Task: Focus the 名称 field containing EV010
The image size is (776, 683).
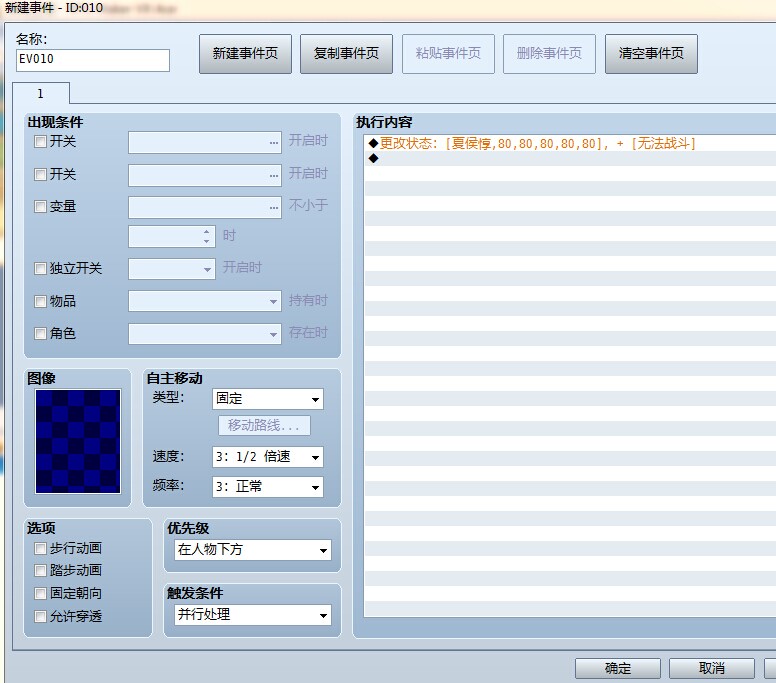Action: pyautogui.click(x=93, y=60)
